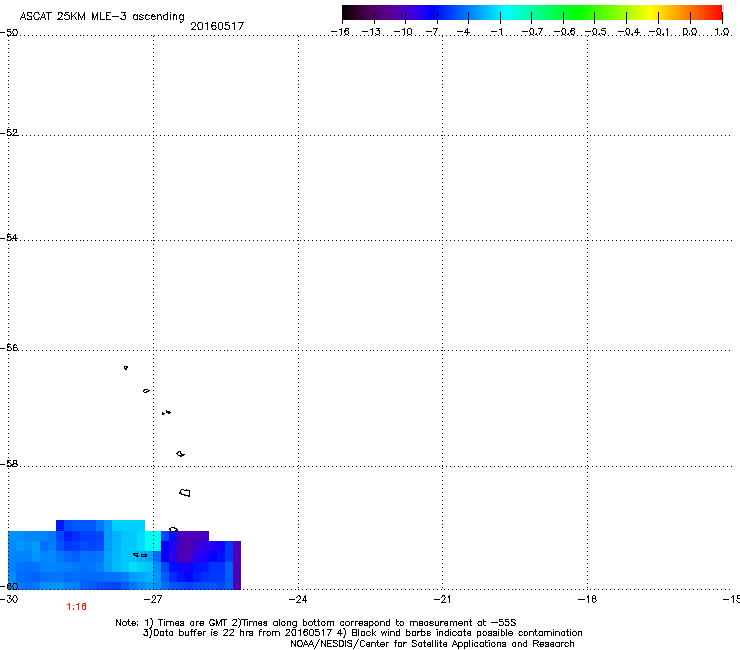Click the -21 longitude axis label

(442, 599)
